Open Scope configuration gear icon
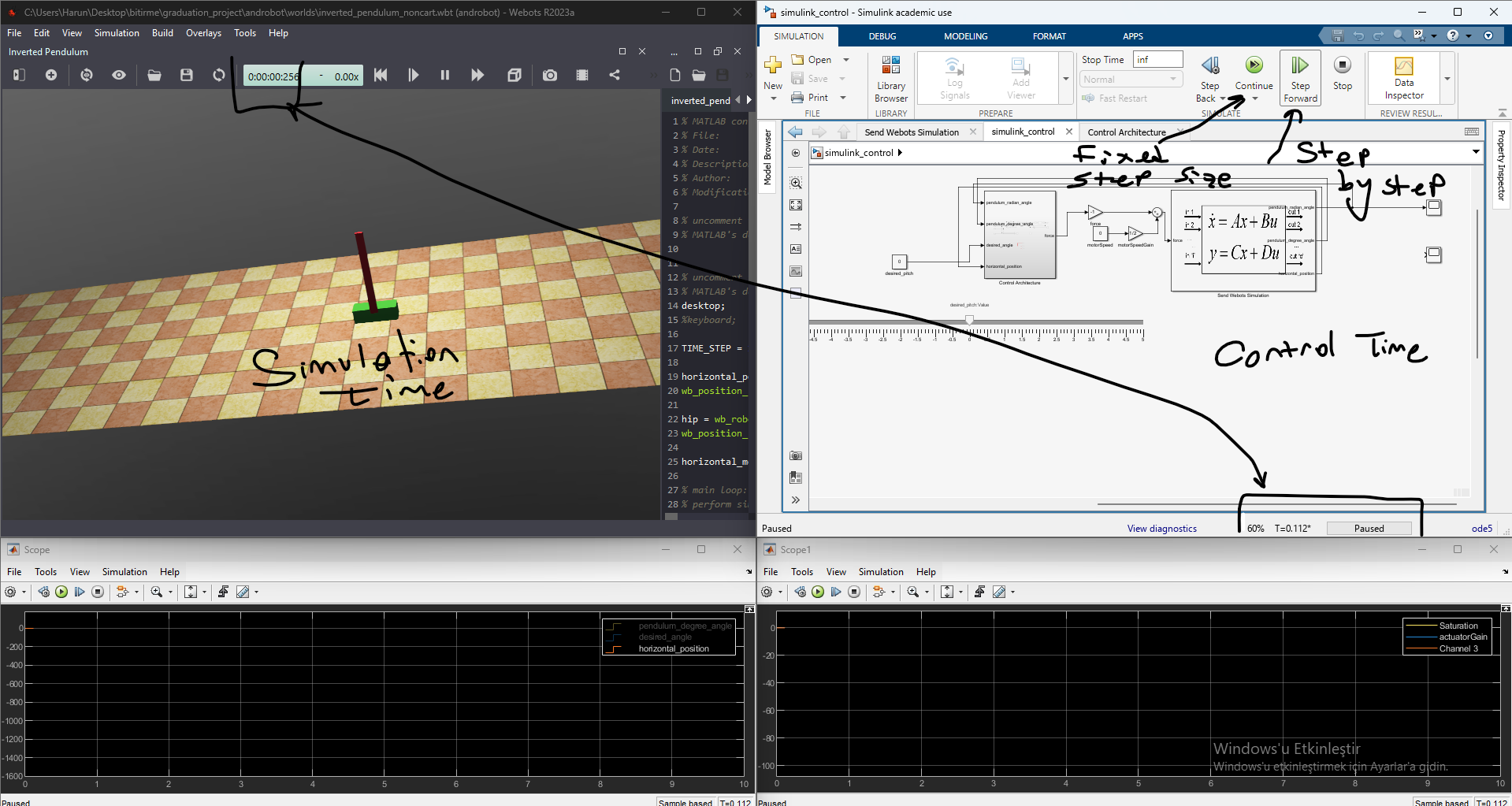 (x=10, y=592)
